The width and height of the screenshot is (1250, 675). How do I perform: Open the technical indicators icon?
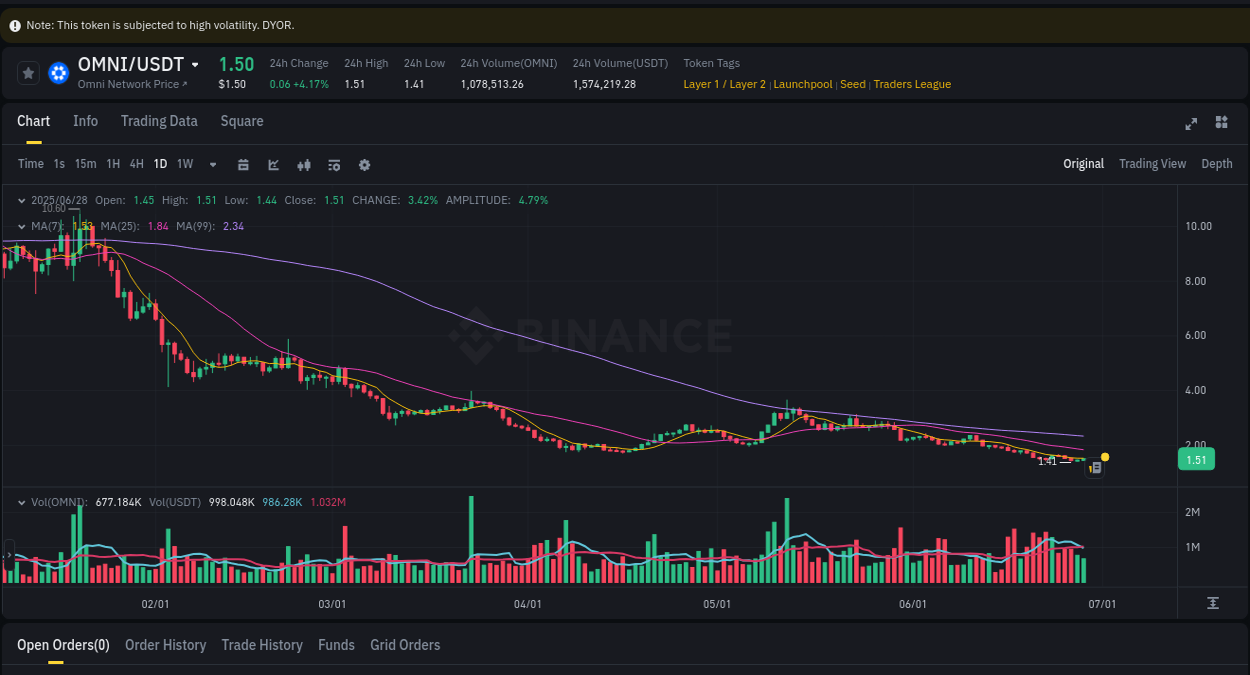pyautogui.click(x=304, y=164)
